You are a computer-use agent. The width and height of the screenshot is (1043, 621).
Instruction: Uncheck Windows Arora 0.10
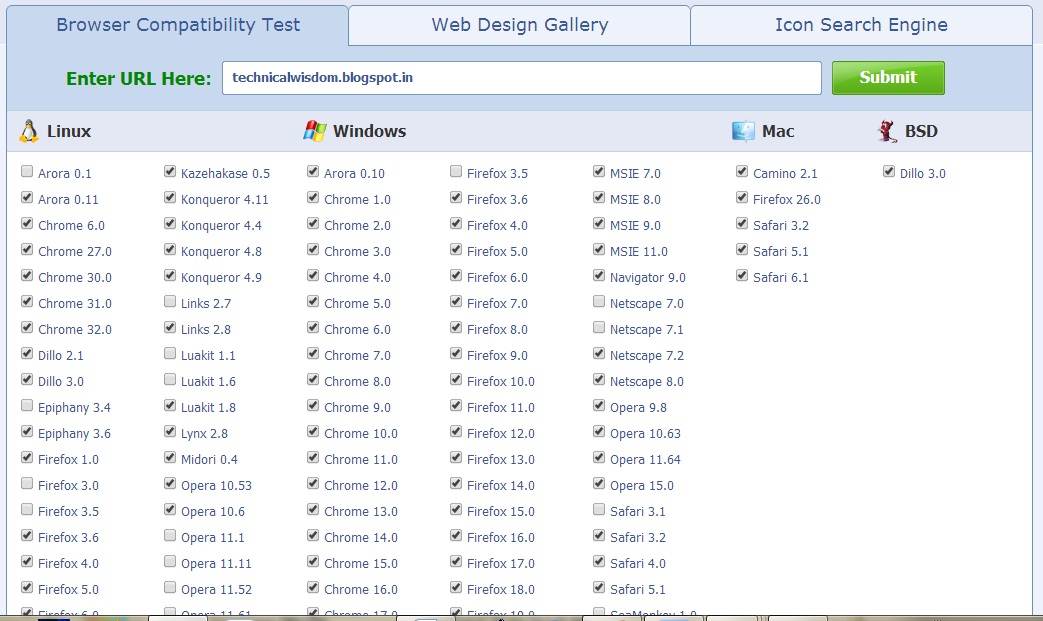click(x=313, y=172)
